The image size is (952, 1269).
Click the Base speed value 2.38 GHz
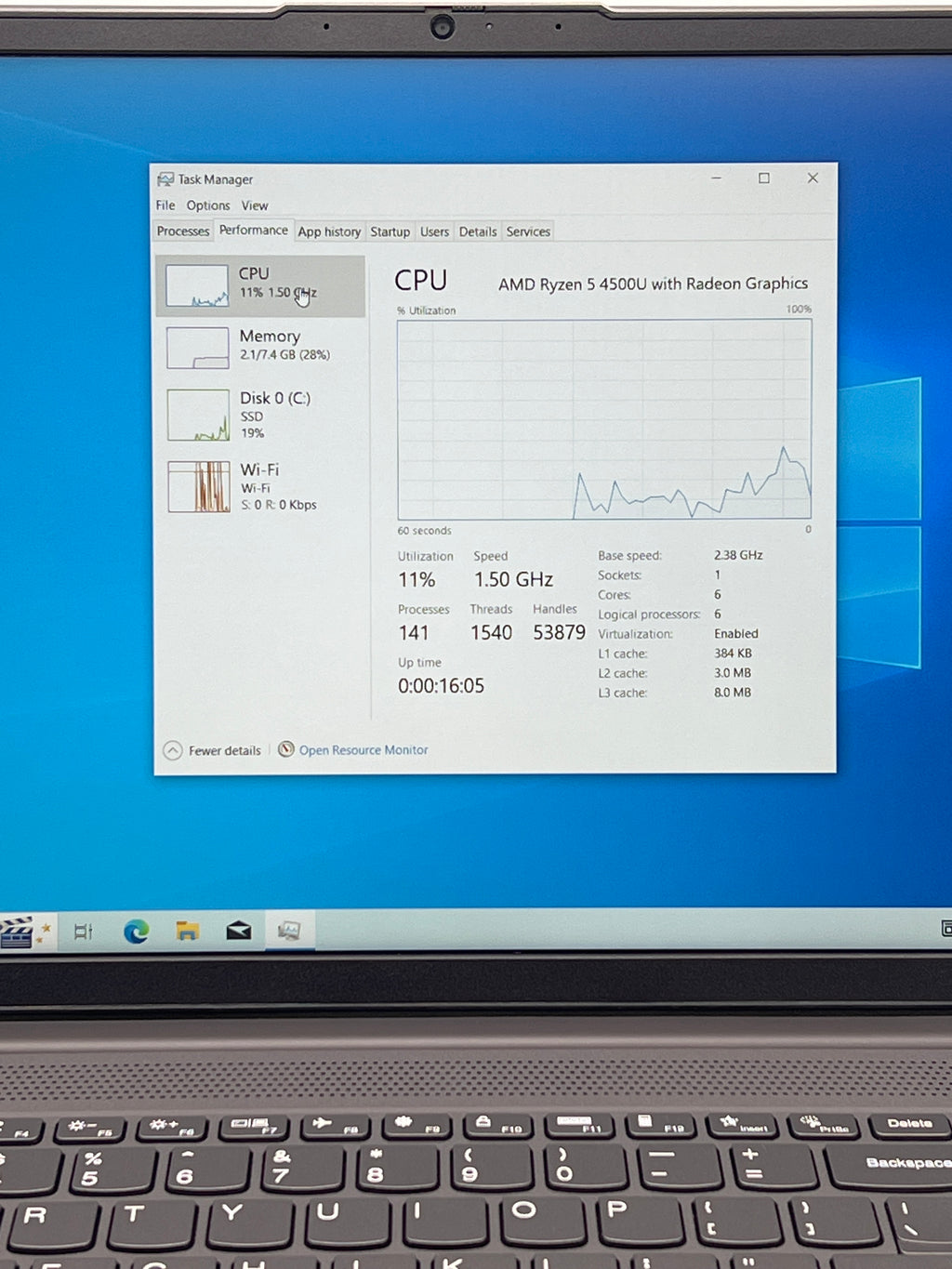pos(738,555)
